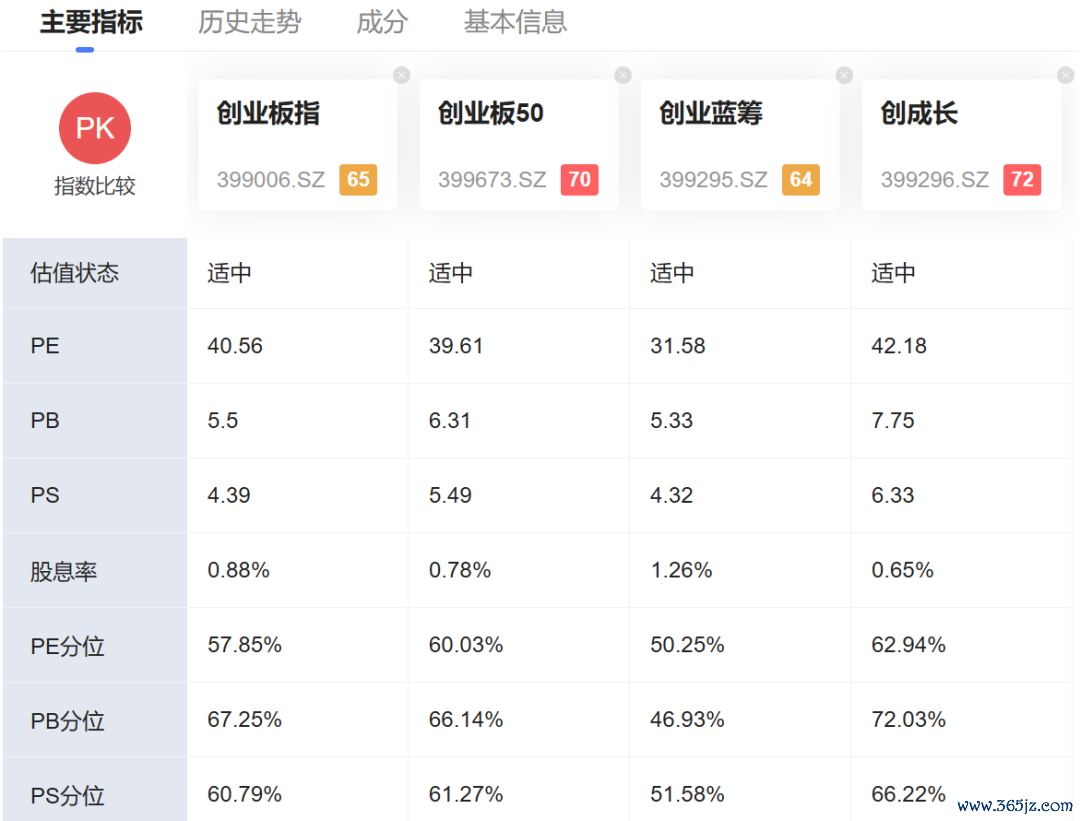This screenshot has height=821, width=1080.
Task: Remove the 创业板指 card with its close icon
Action: (402, 75)
